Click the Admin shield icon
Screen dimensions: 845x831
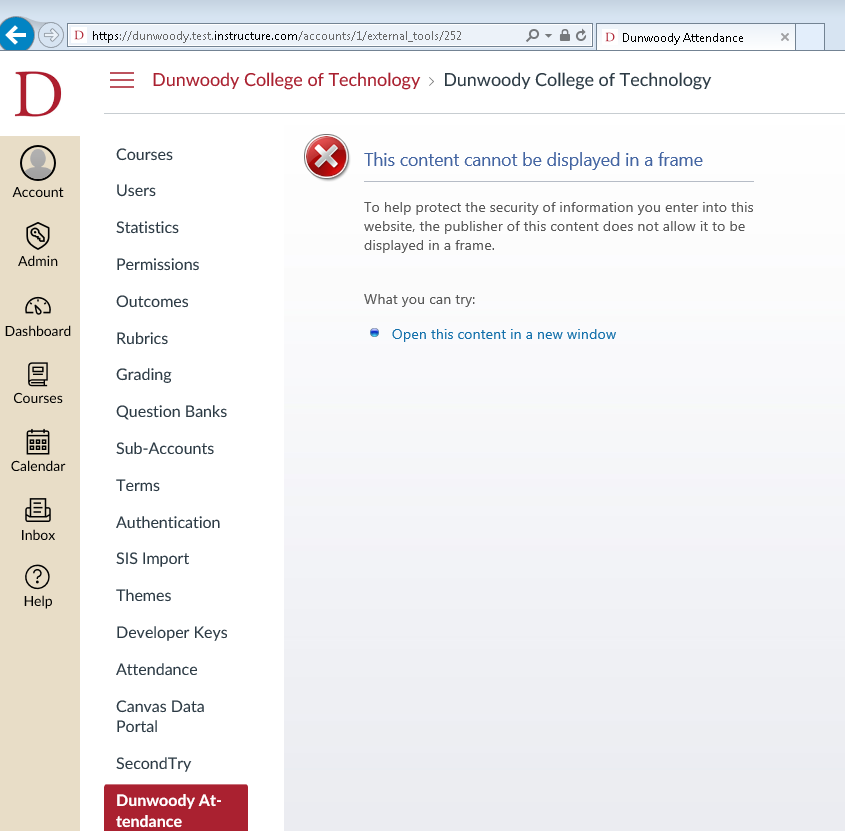tap(38, 236)
